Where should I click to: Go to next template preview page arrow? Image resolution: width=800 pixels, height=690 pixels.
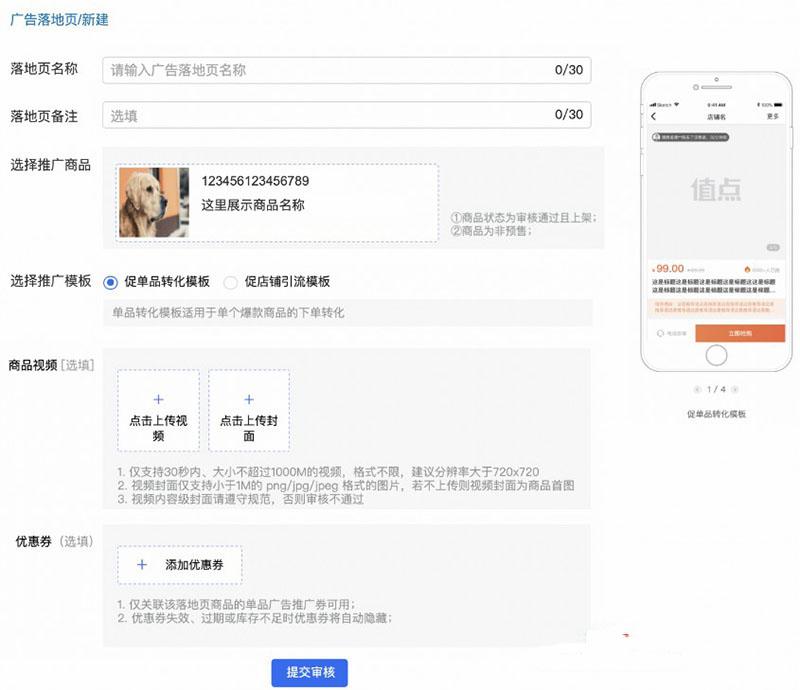735,389
